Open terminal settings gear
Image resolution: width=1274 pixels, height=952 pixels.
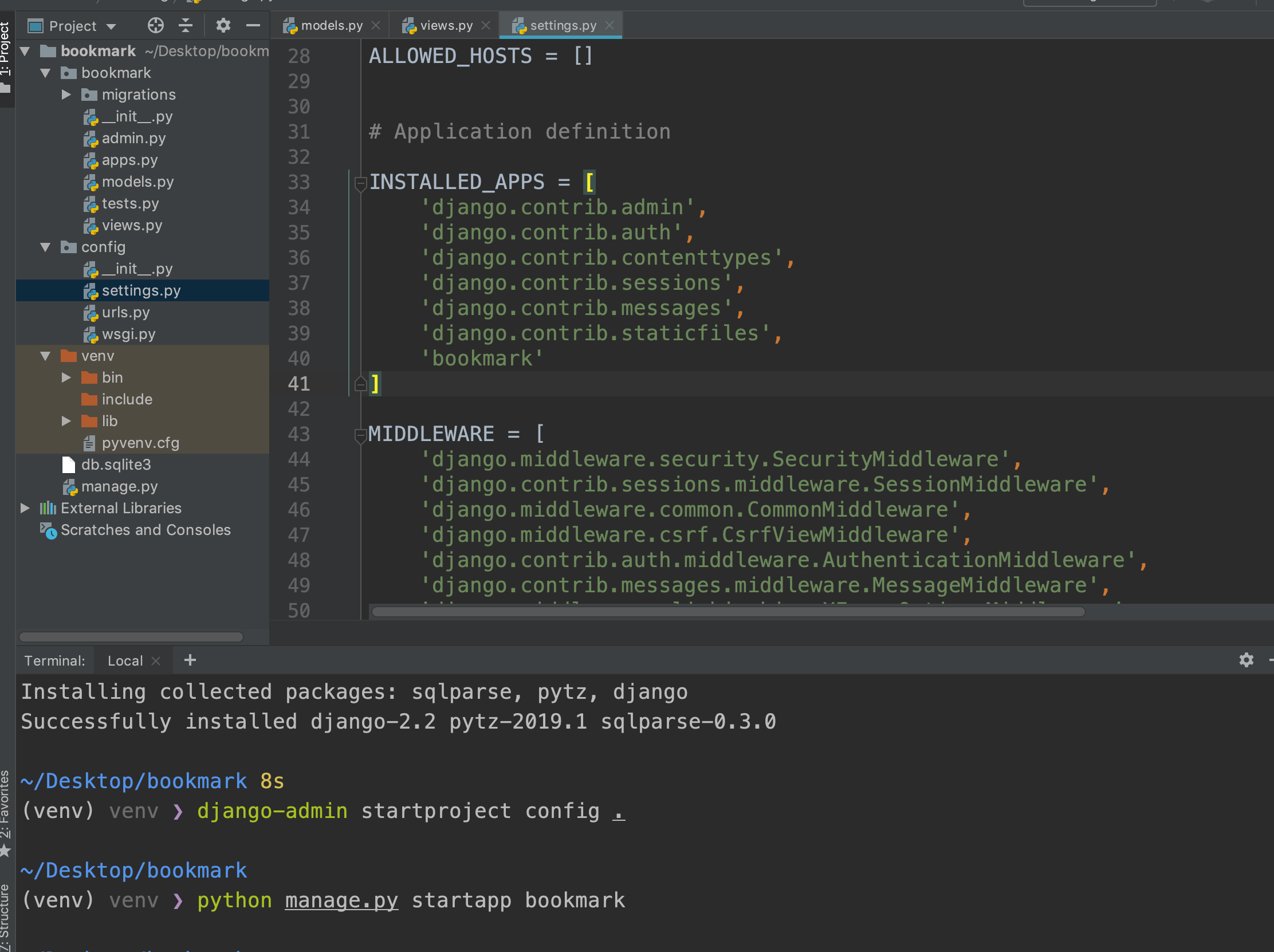(1246, 660)
